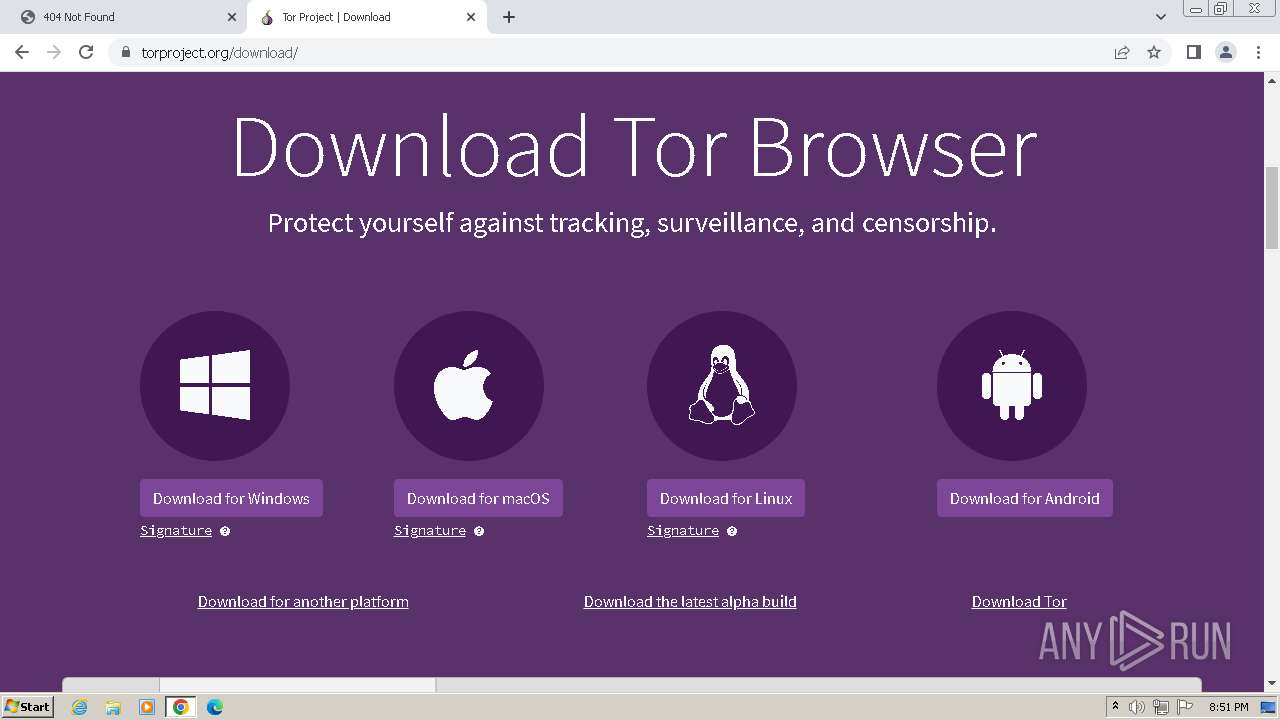Open help icon next to Linux Signature

pos(732,531)
